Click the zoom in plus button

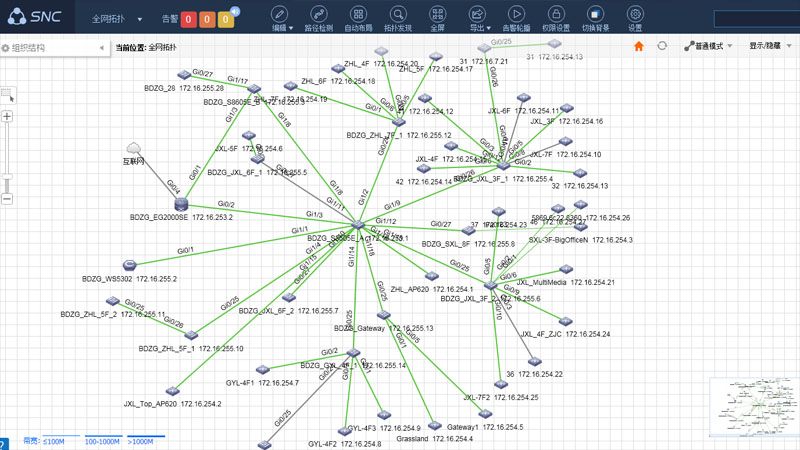(7, 117)
